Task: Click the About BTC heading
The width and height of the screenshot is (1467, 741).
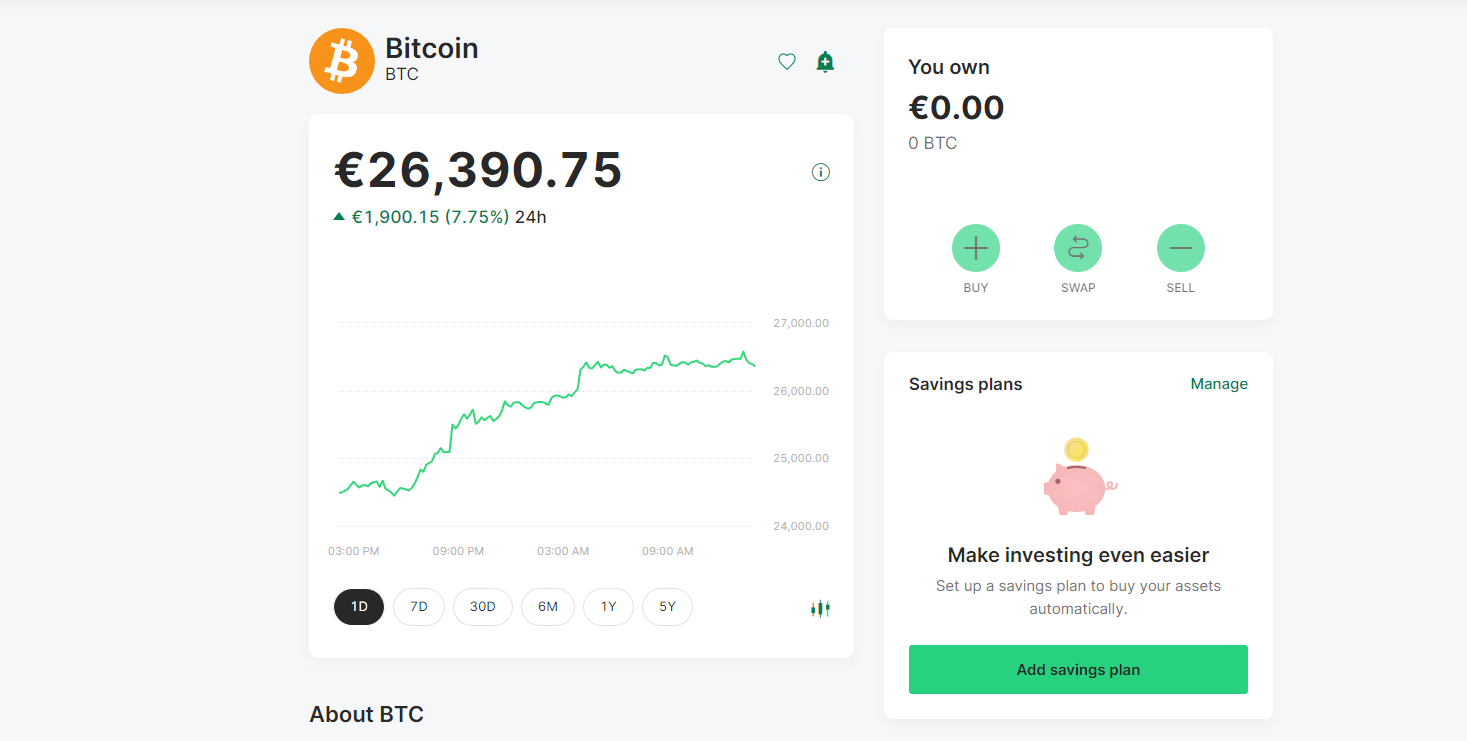Action: coord(367,714)
